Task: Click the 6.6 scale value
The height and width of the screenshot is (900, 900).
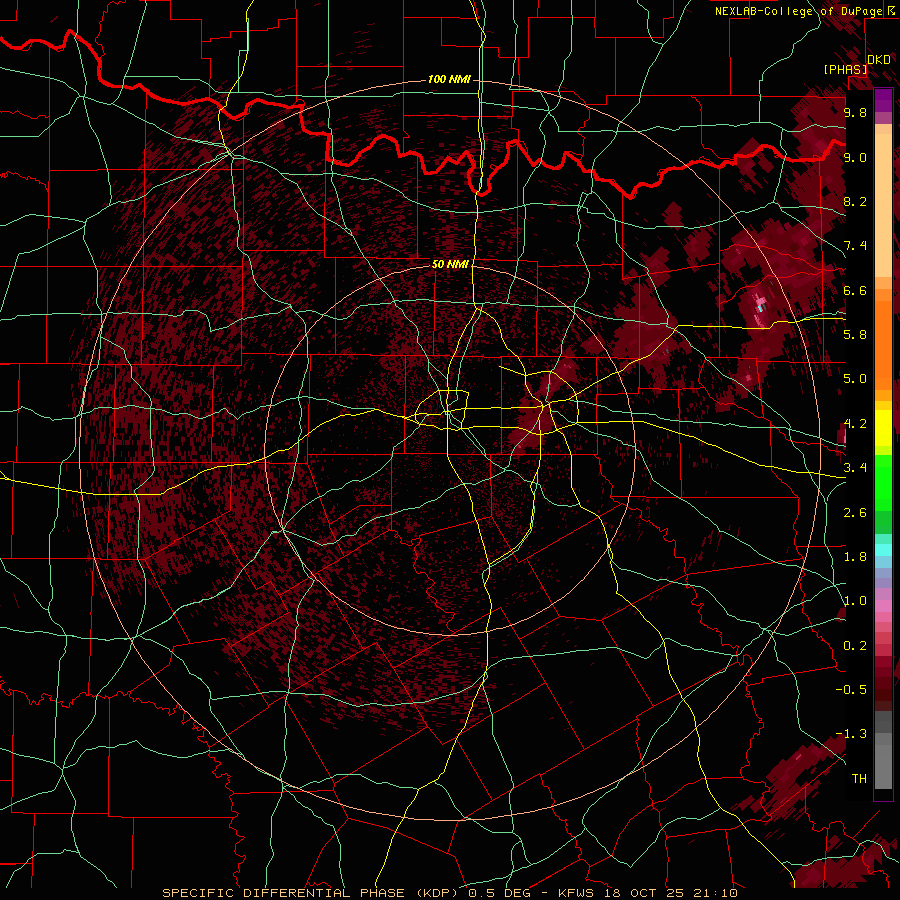Action: coord(855,290)
